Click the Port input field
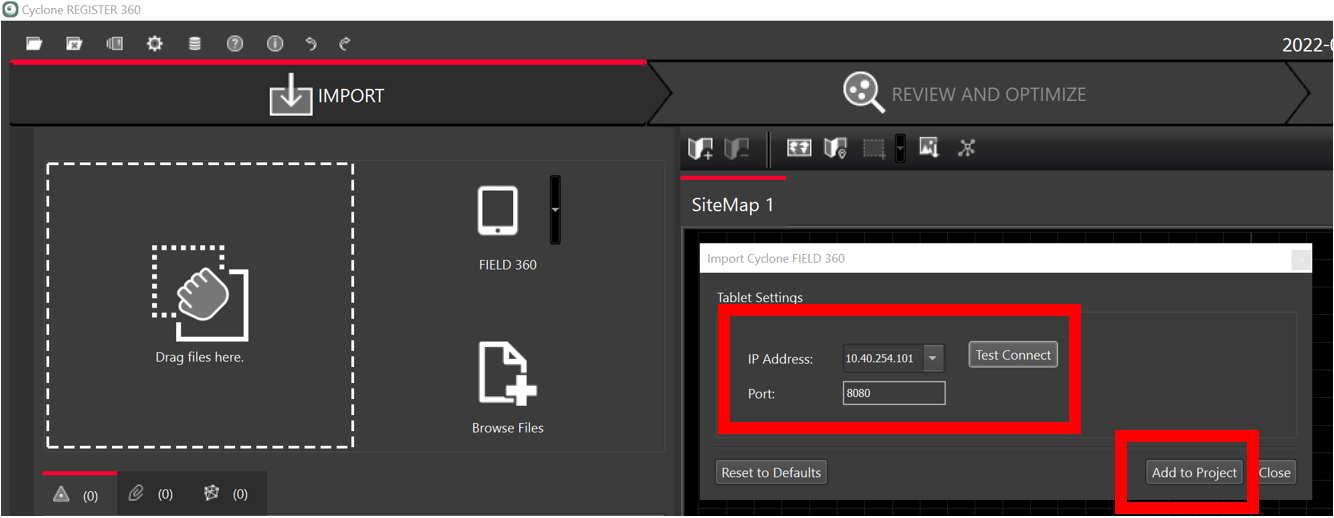Screen dimensions: 1334x518 (x=893, y=393)
